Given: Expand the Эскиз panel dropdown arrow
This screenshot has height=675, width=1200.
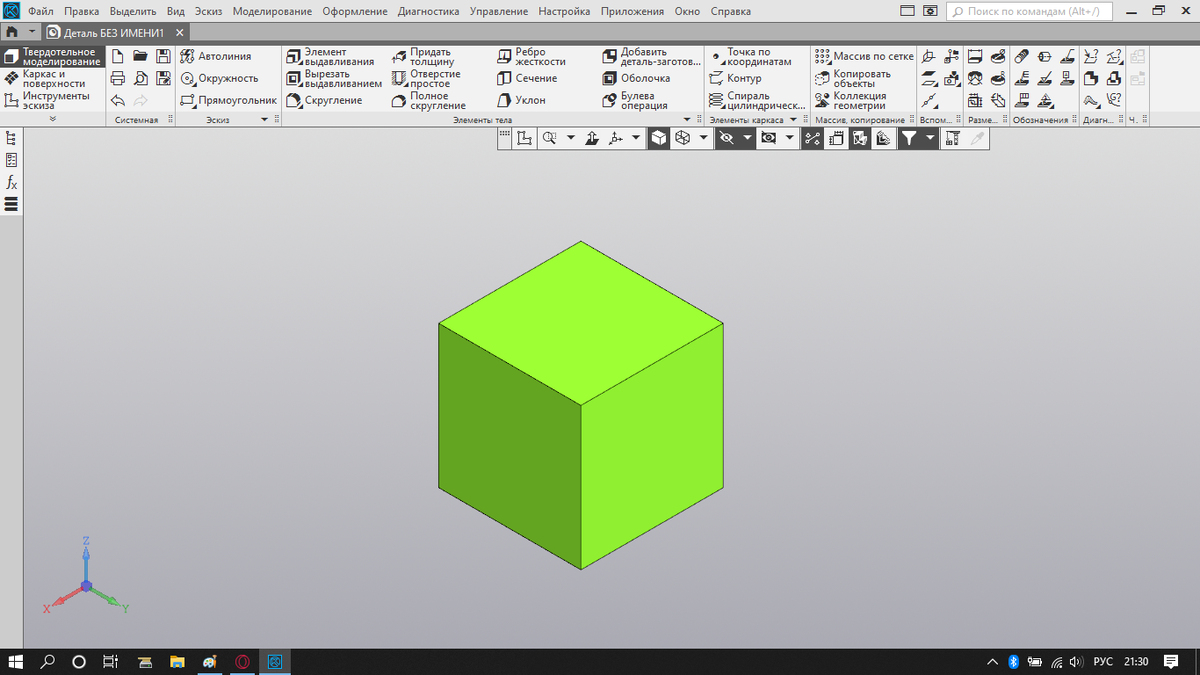Looking at the screenshot, I should pos(265,119).
